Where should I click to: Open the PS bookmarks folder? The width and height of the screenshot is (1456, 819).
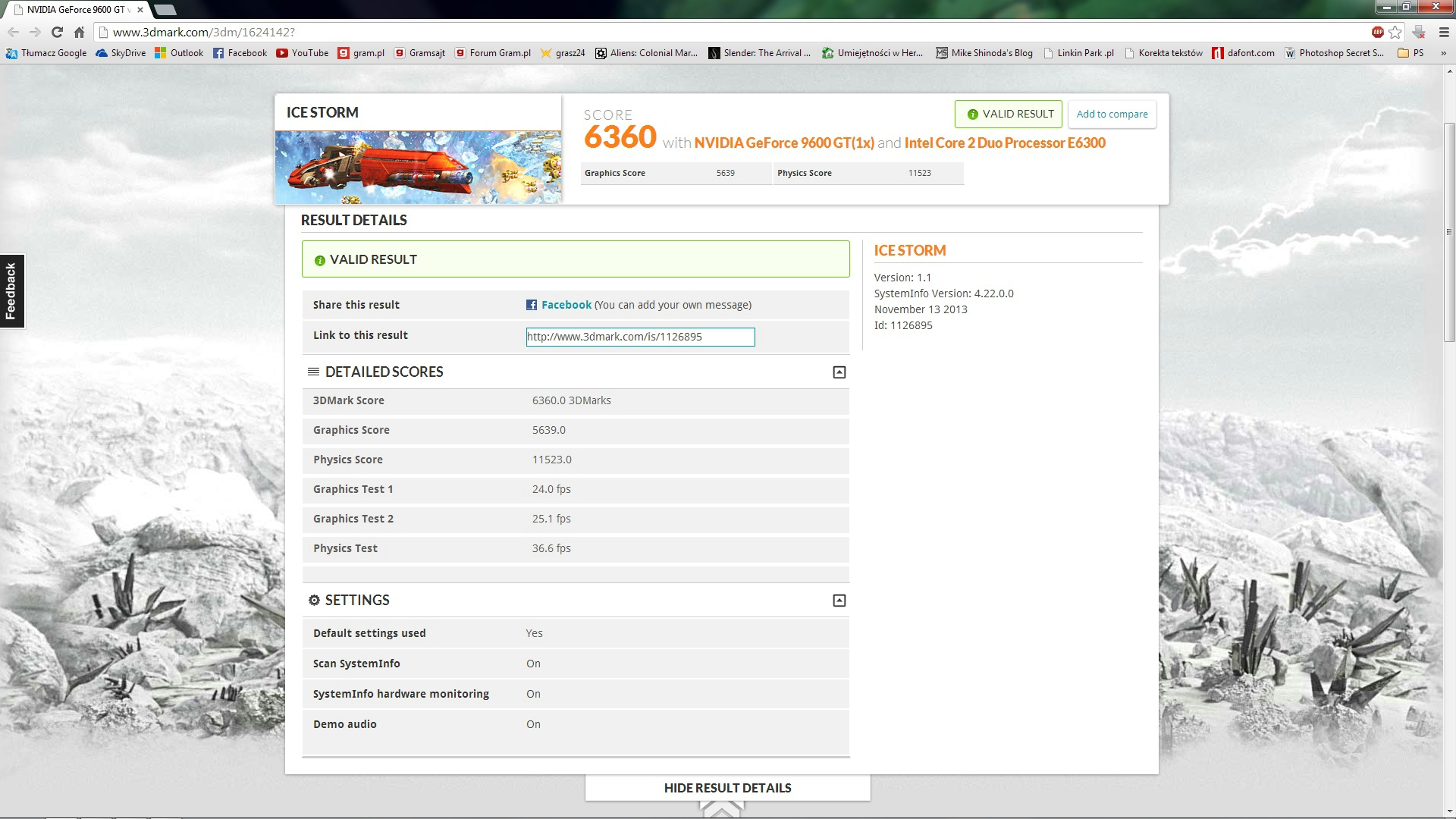(1410, 53)
